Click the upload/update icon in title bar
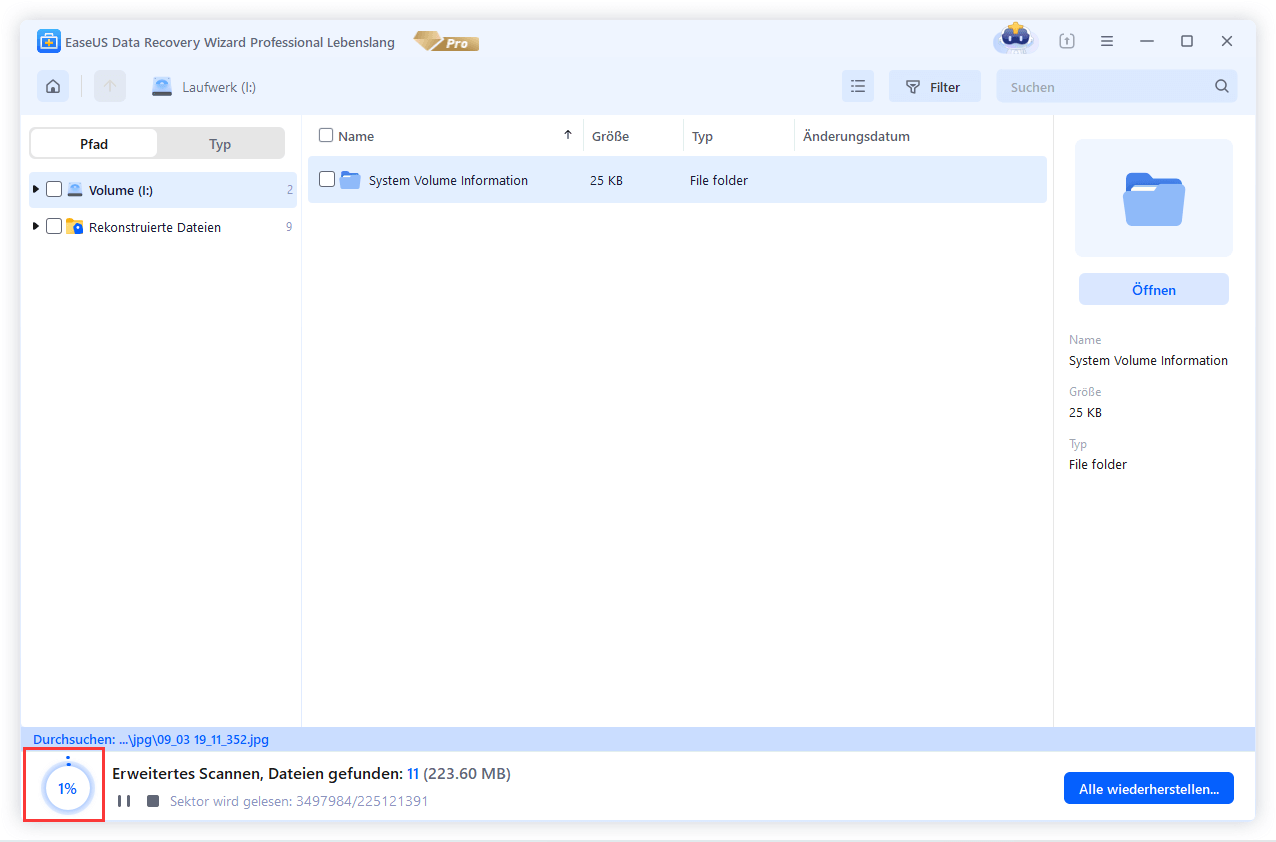Viewport: 1276px width, 842px height. tap(1067, 41)
